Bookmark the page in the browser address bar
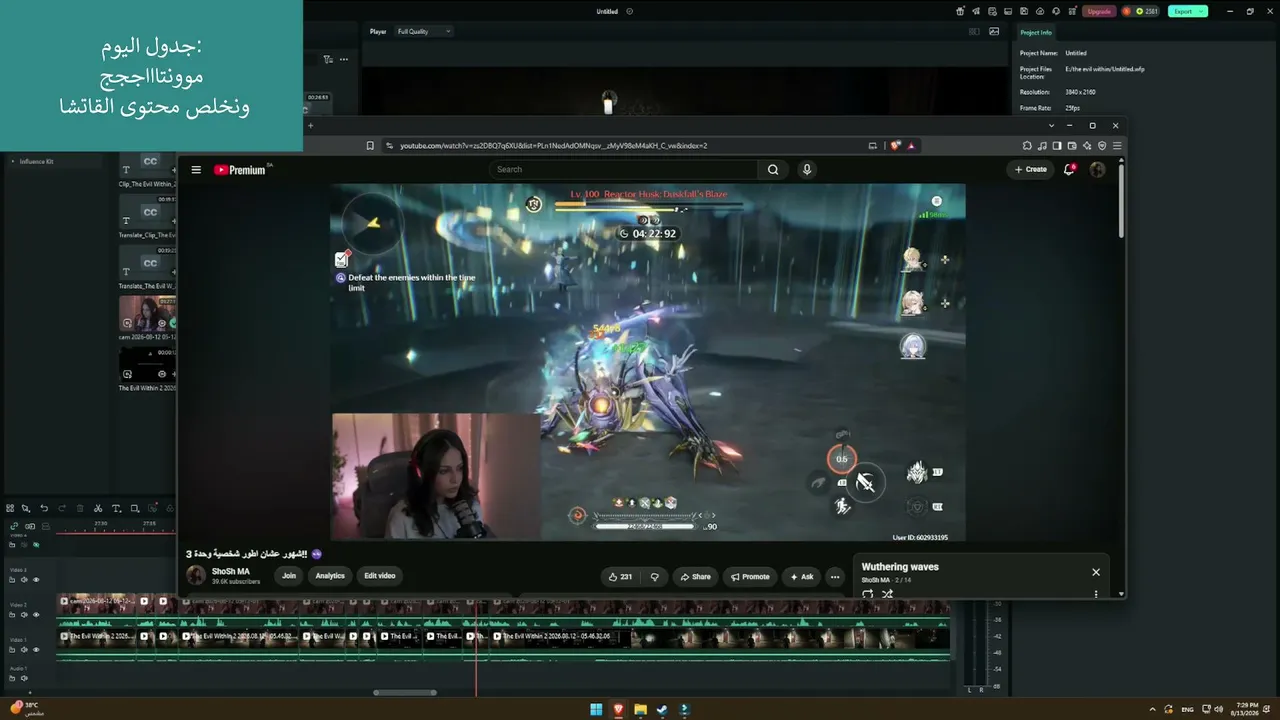 [370, 146]
